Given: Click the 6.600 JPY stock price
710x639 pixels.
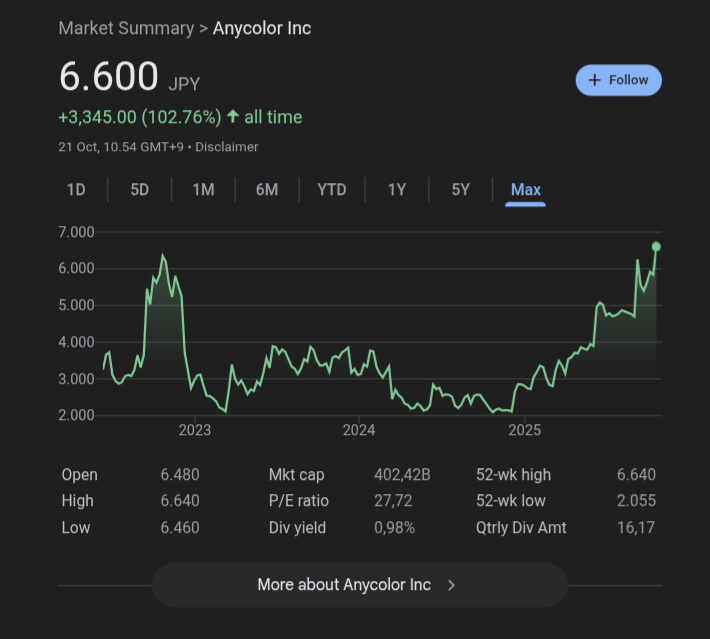Looking at the screenshot, I should tap(108, 77).
